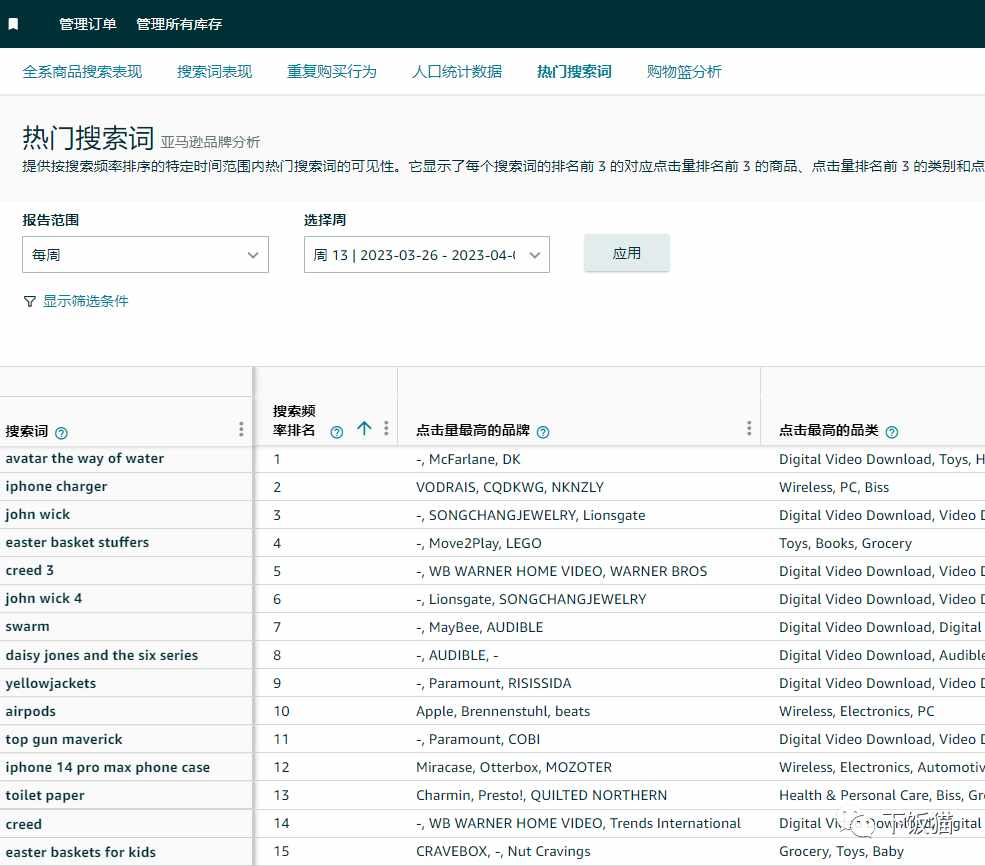Click brands cell 'CRAVEBOX, -, Nut Cravings'
This screenshot has height=866, width=985.
point(503,852)
